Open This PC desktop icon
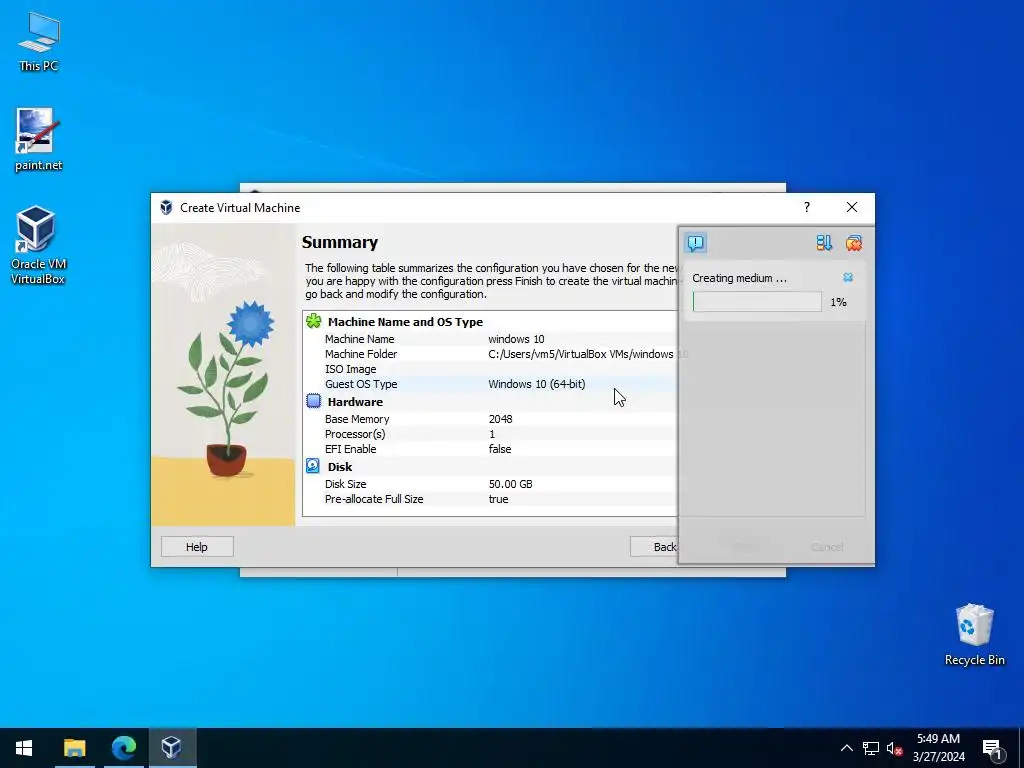The height and width of the screenshot is (768, 1024). 39,42
